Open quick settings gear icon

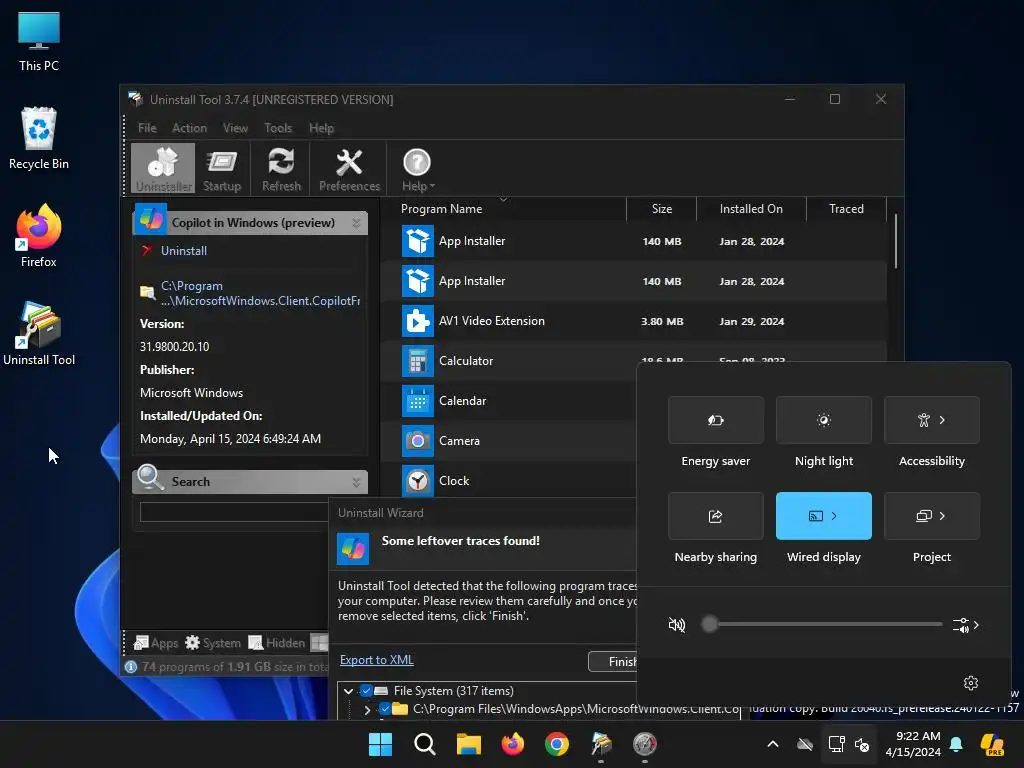[x=970, y=683]
